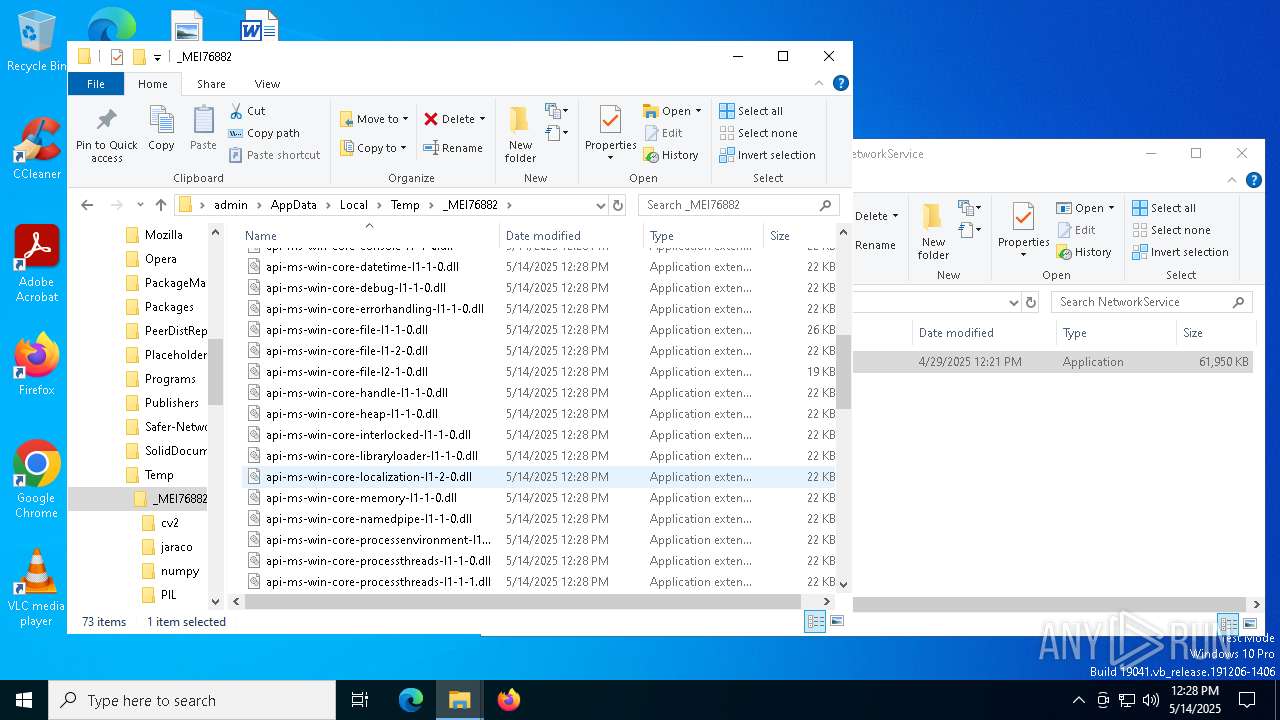Click the Paste icon in front window
Viewport: 1280px width, 720px height.
(203, 121)
